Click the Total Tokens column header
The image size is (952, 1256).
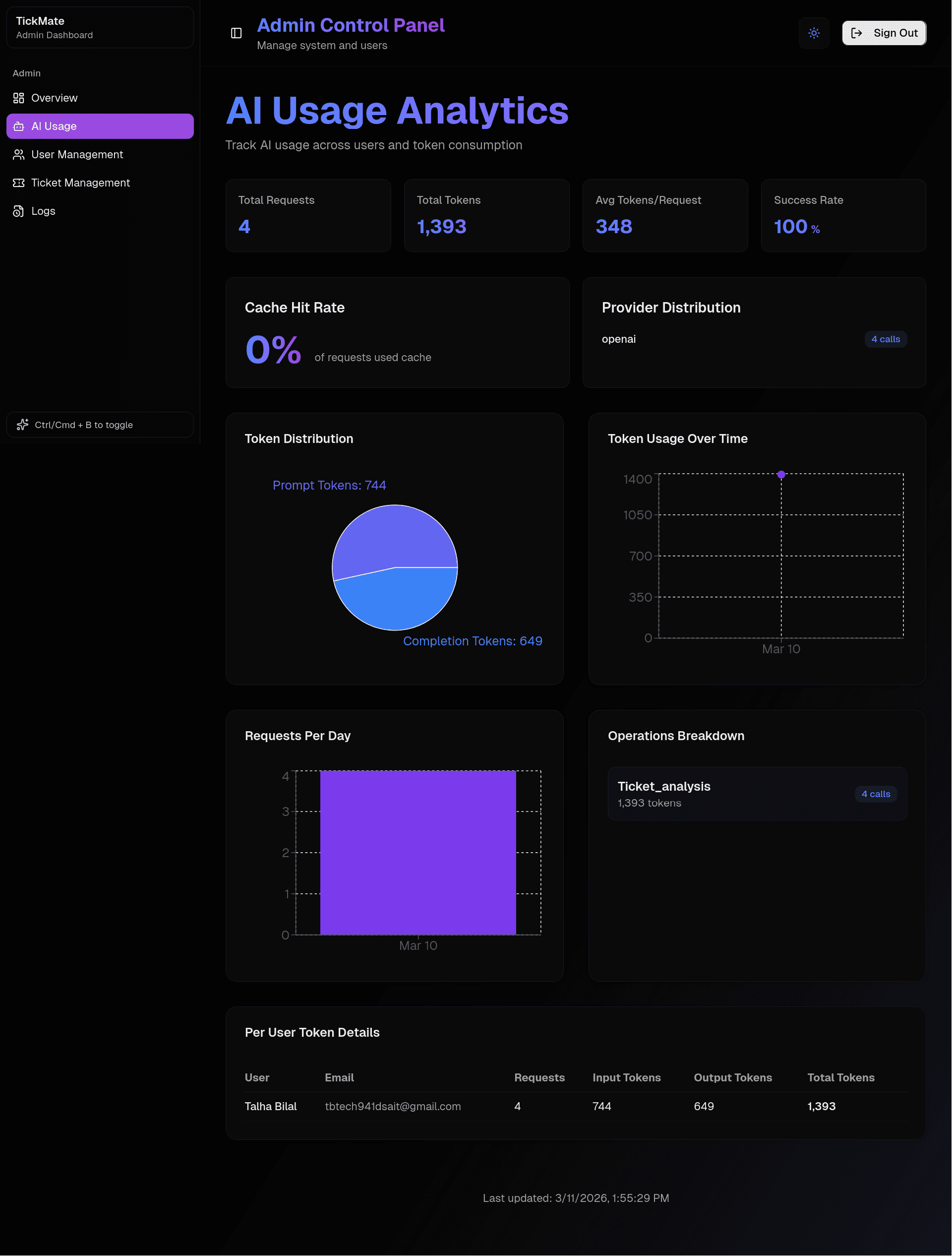pos(841,1077)
